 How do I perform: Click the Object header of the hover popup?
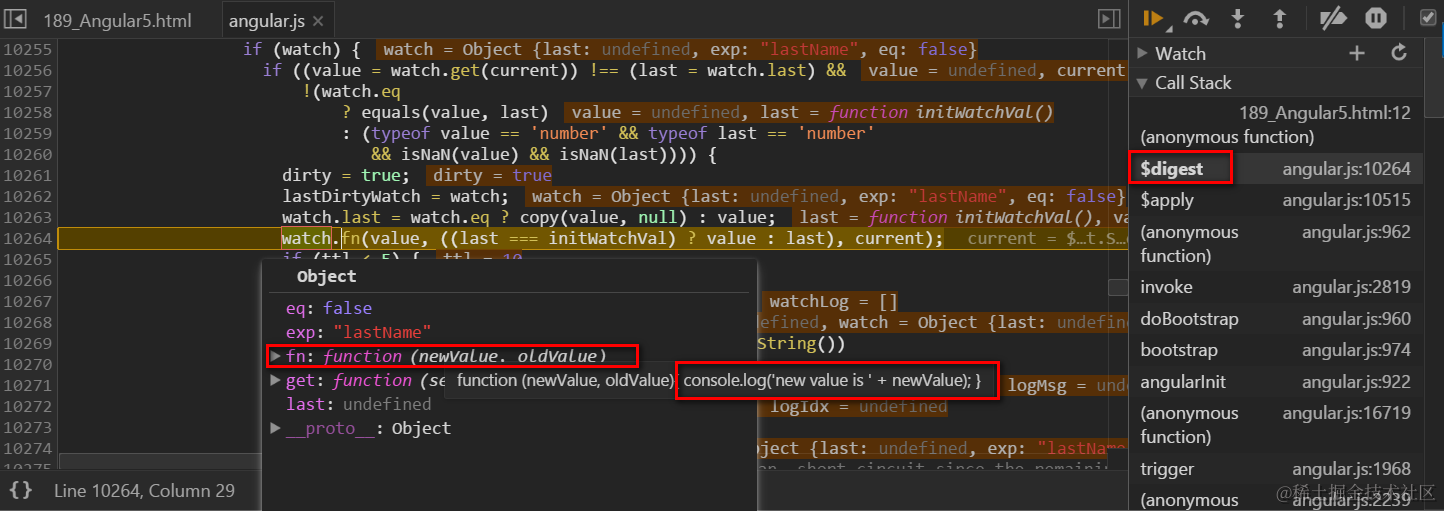coord(326,276)
